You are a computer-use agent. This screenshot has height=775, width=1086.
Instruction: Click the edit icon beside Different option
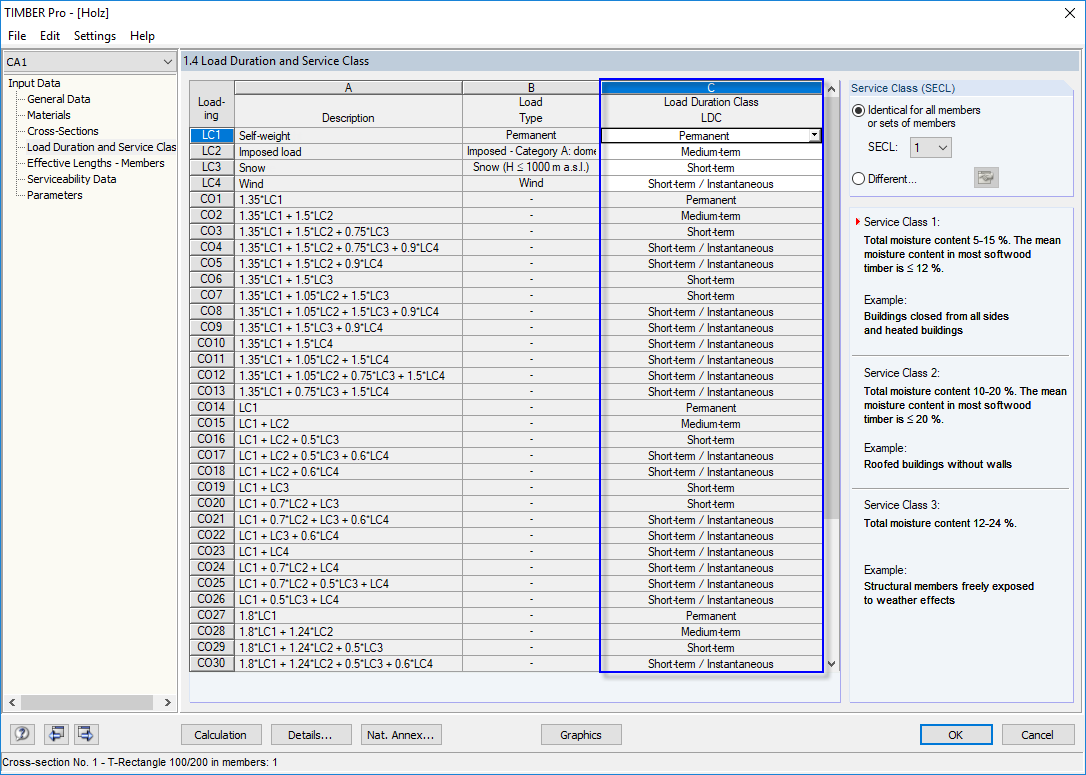[986, 177]
